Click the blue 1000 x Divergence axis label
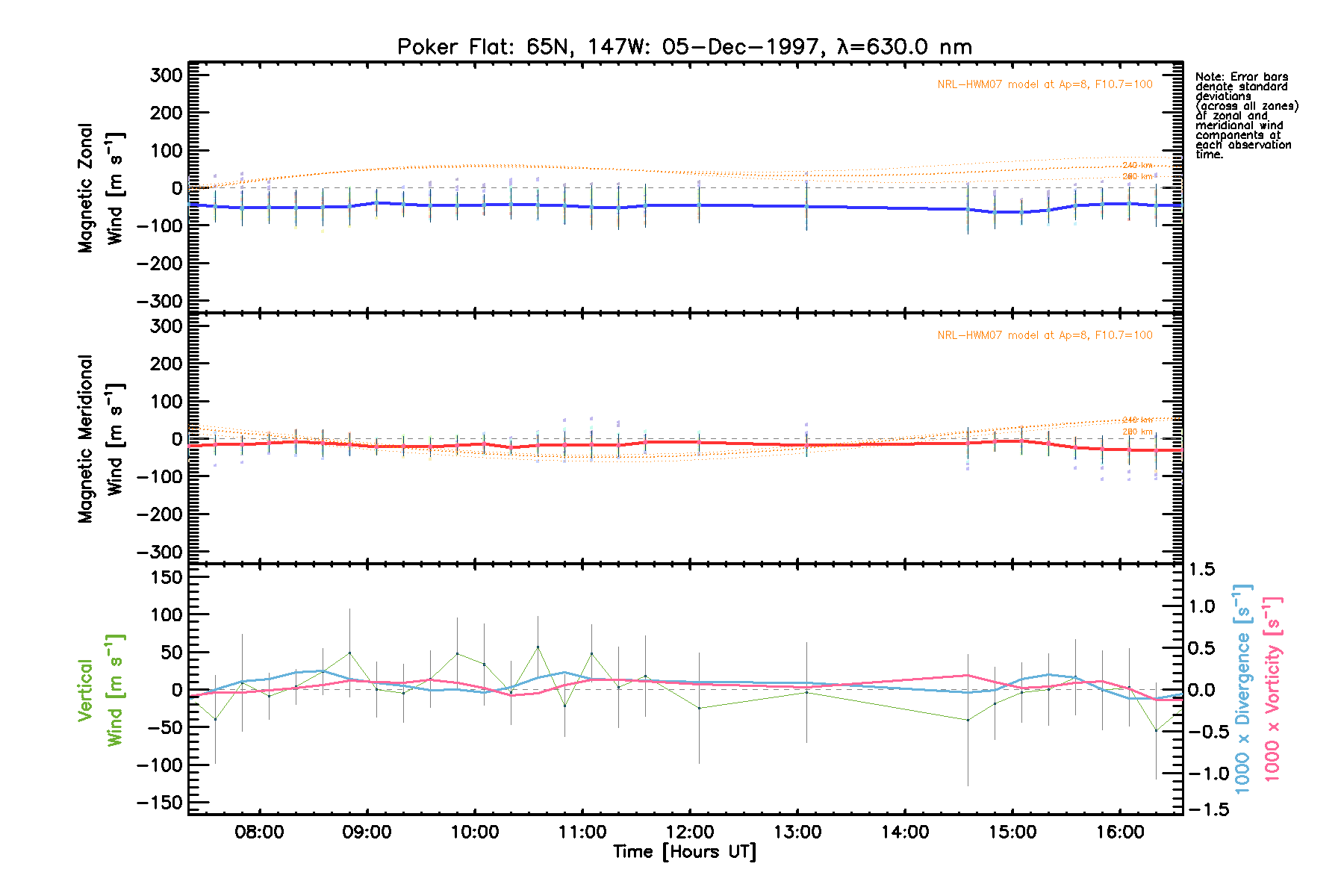The height and width of the screenshot is (896, 1344). (1242, 689)
